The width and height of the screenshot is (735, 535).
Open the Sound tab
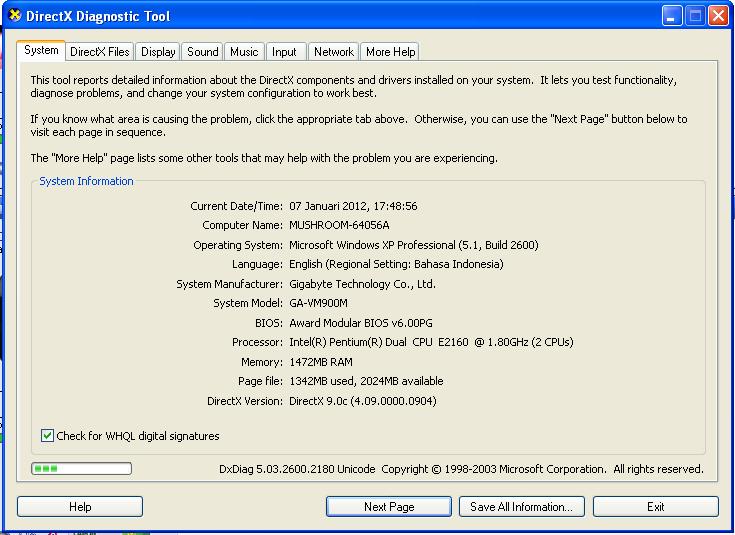click(x=202, y=52)
